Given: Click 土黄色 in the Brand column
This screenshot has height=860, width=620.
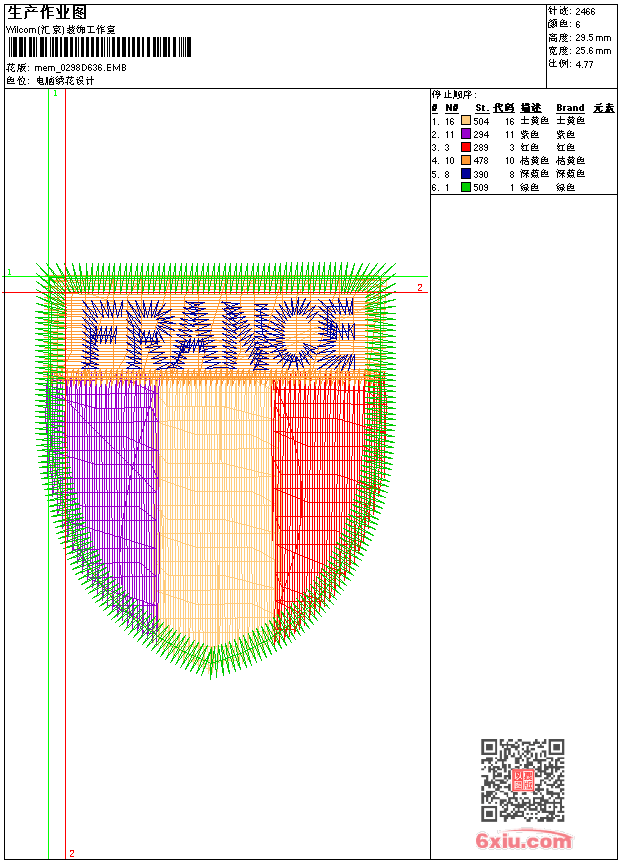Looking at the screenshot, I should click(571, 121).
